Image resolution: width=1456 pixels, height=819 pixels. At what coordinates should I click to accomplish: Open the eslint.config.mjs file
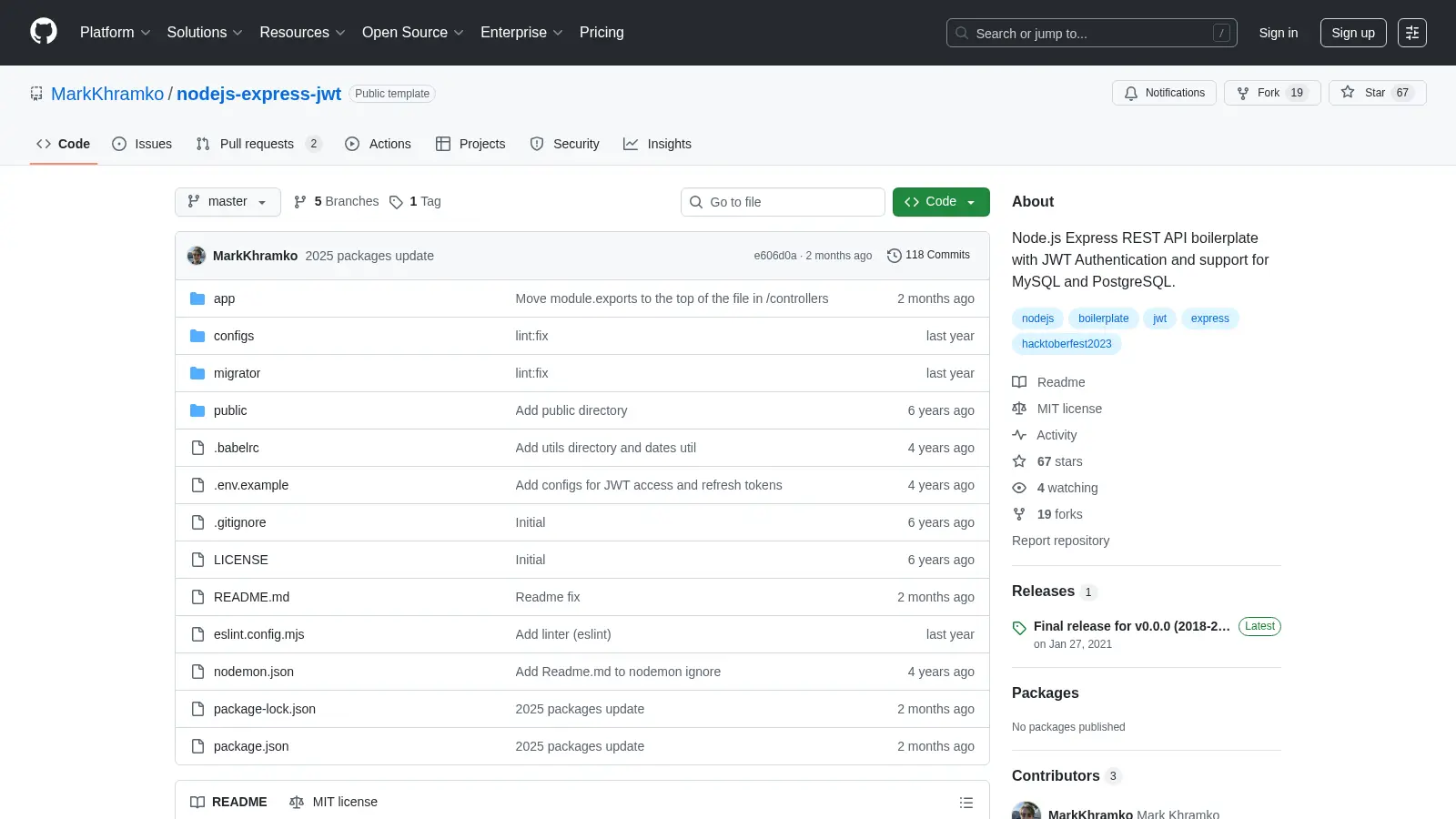tap(258, 634)
